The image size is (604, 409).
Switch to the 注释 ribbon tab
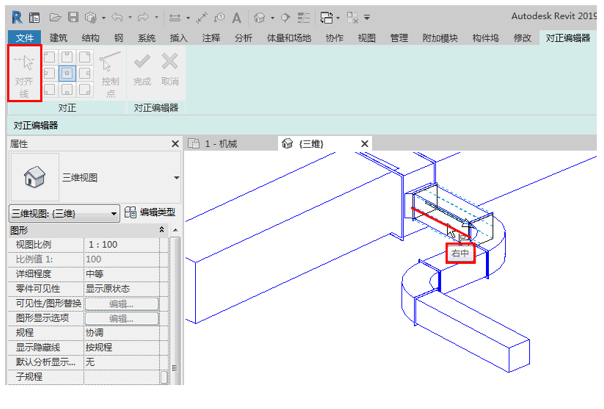coord(211,38)
